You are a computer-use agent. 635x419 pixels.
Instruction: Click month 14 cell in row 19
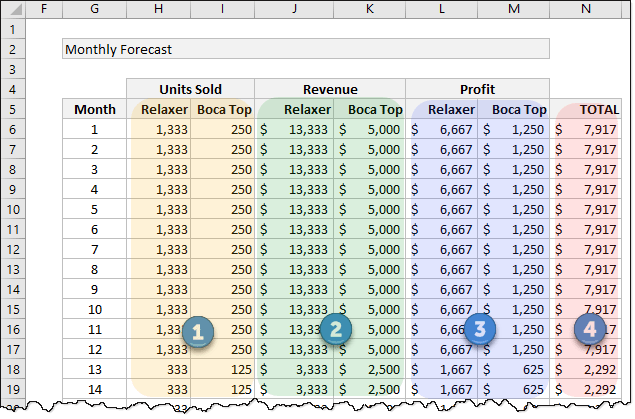[94, 389]
